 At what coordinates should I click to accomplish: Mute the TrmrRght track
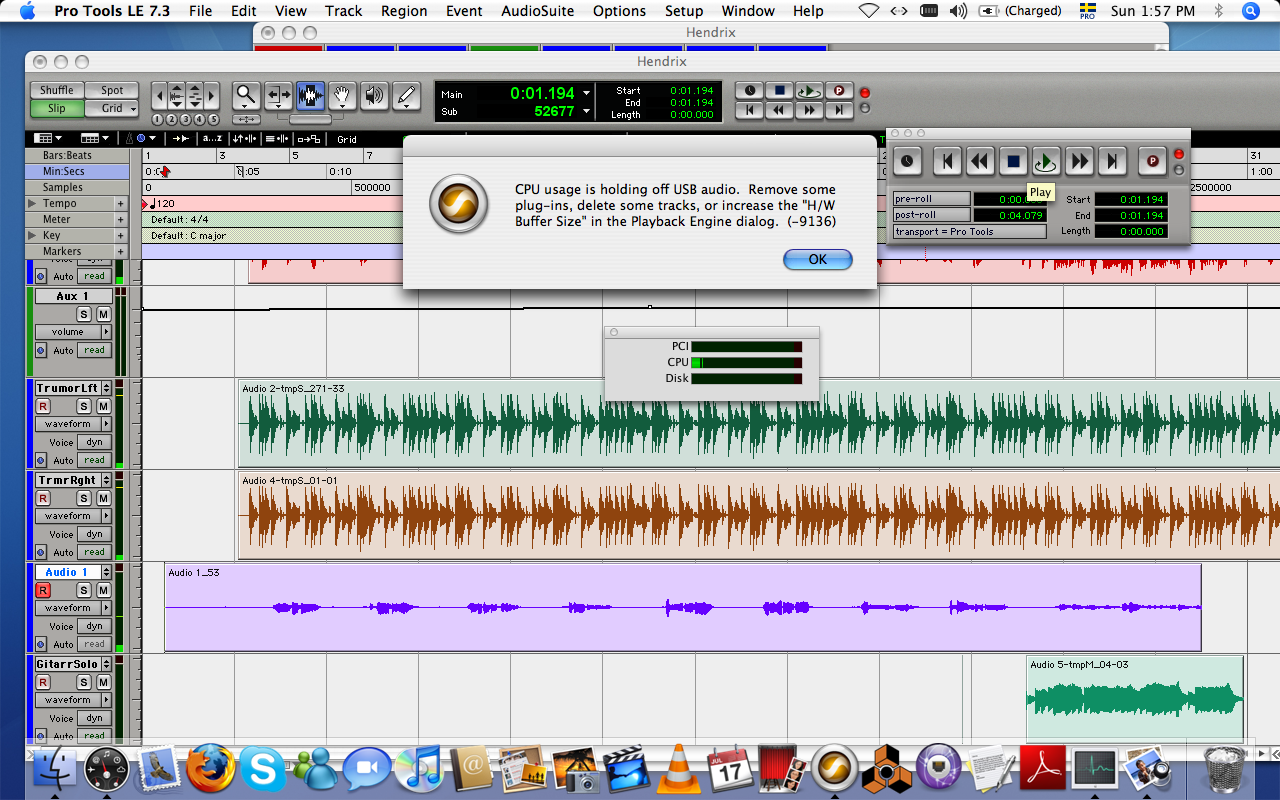point(103,498)
